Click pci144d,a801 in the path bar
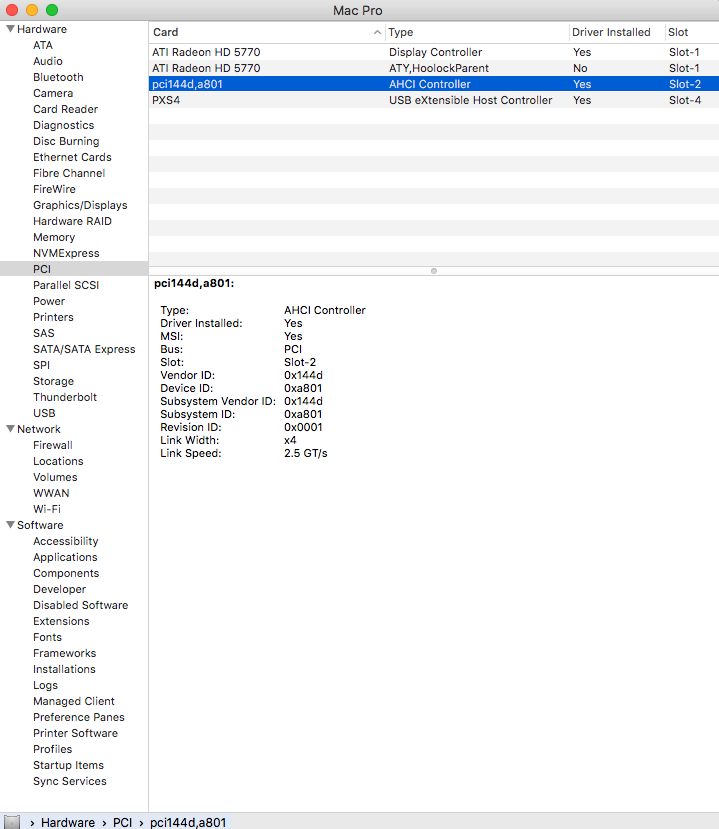Screen dimensions: 719x829 coord(188,823)
